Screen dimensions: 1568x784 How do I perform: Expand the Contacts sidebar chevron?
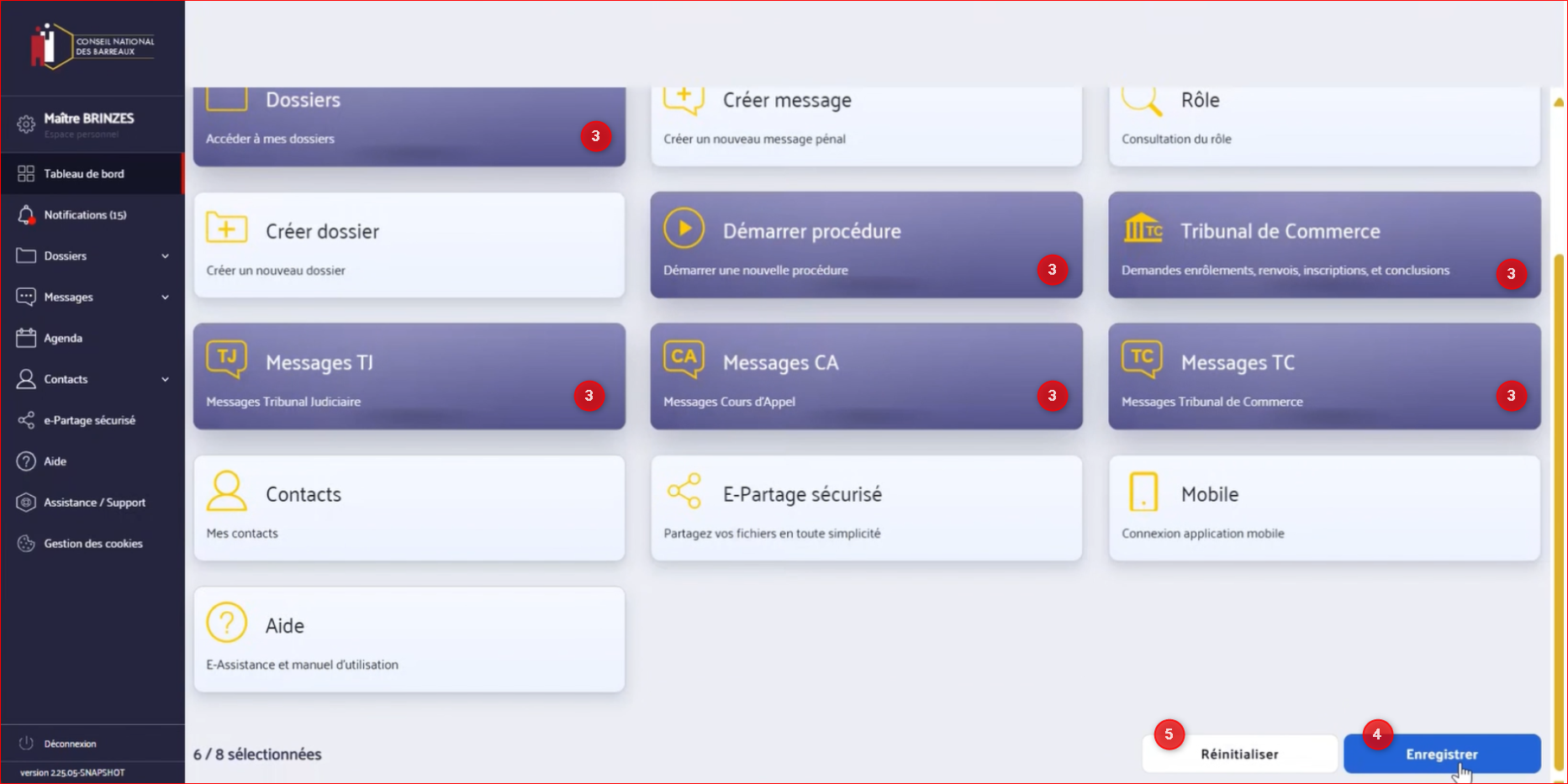(x=165, y=380)
